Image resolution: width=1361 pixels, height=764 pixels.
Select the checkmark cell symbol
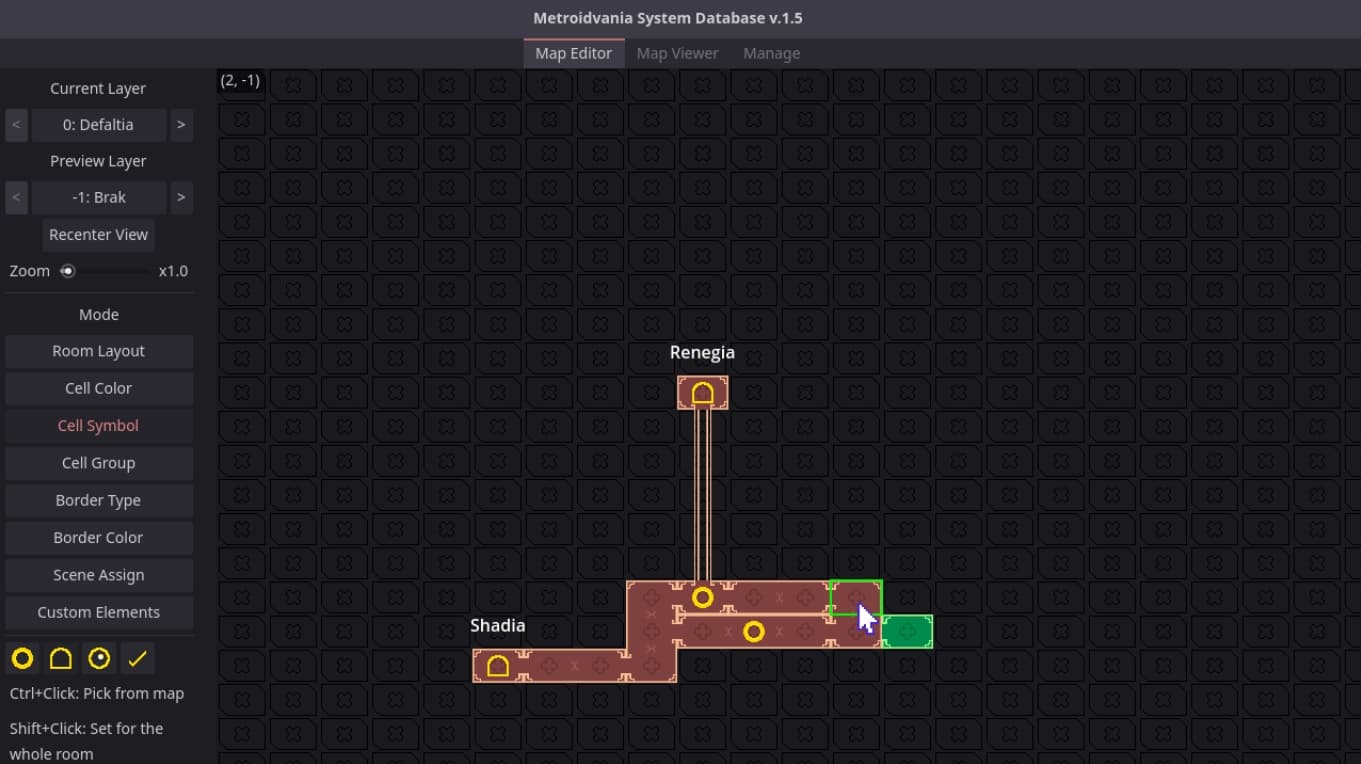click(x=137, y=658)
